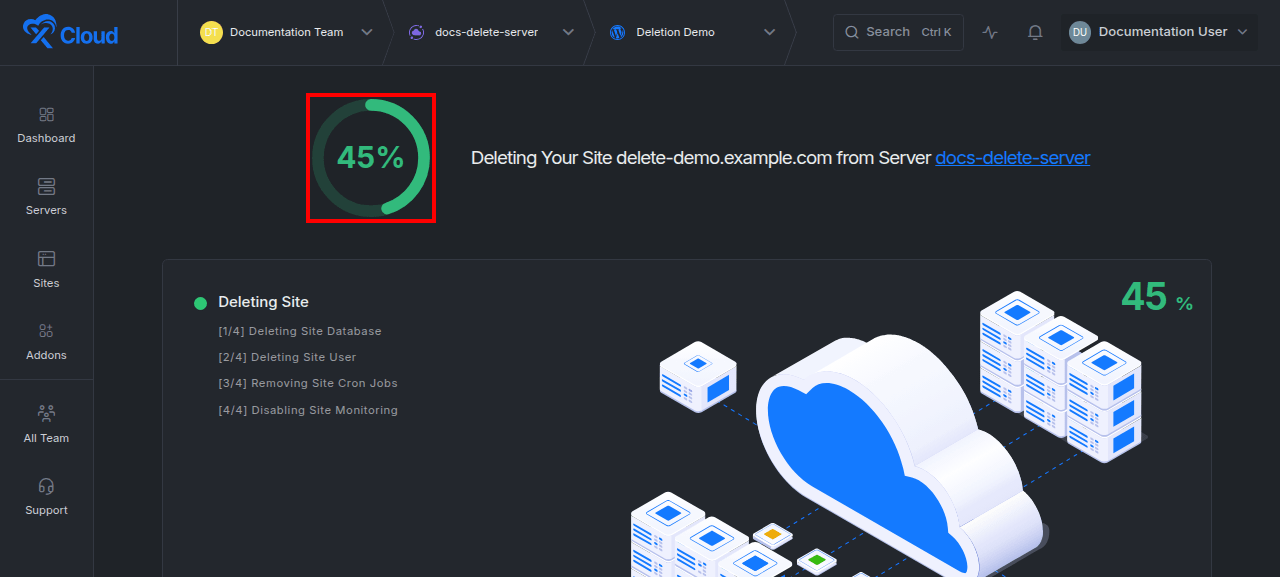Click the Search field

click(898, 32)
